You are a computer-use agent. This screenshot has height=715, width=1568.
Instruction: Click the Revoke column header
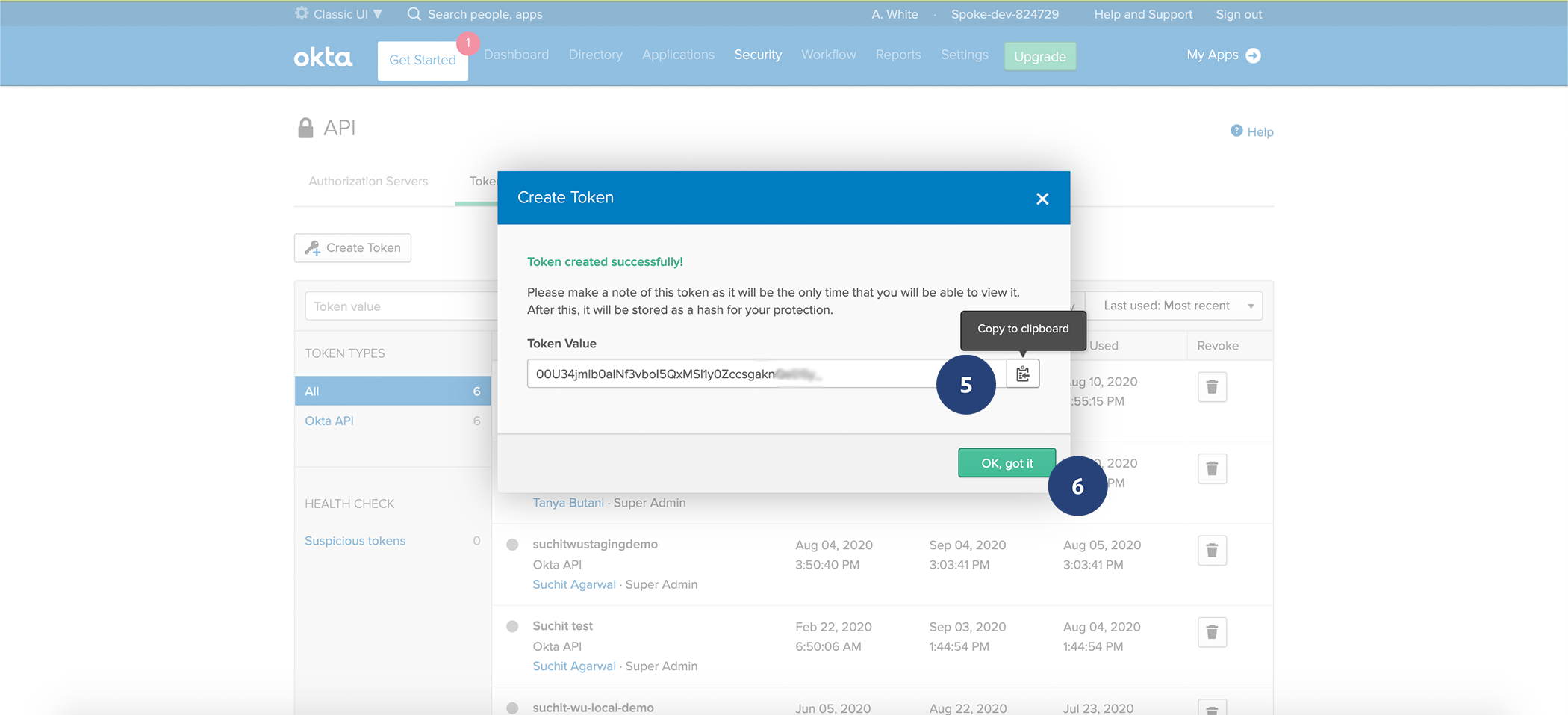pyautogui.click(x=1218, y=345)
